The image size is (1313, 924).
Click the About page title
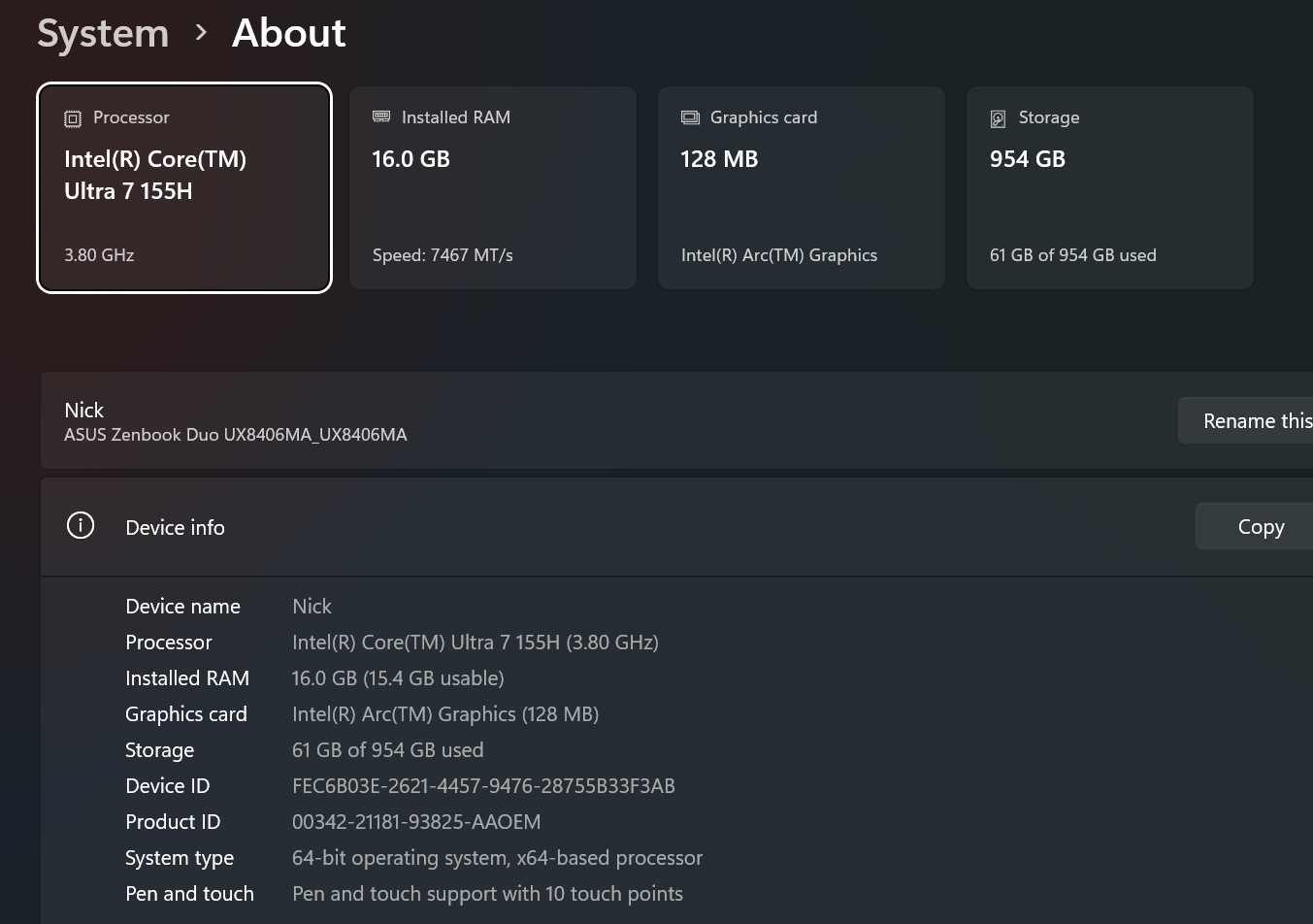[x=289, y=33]
